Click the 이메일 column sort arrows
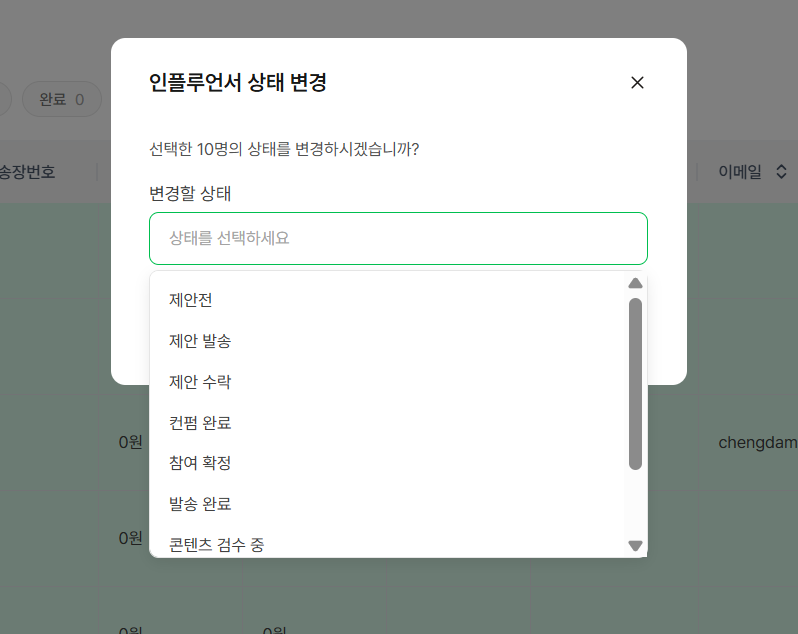798x634 pixels. [781, 171]
